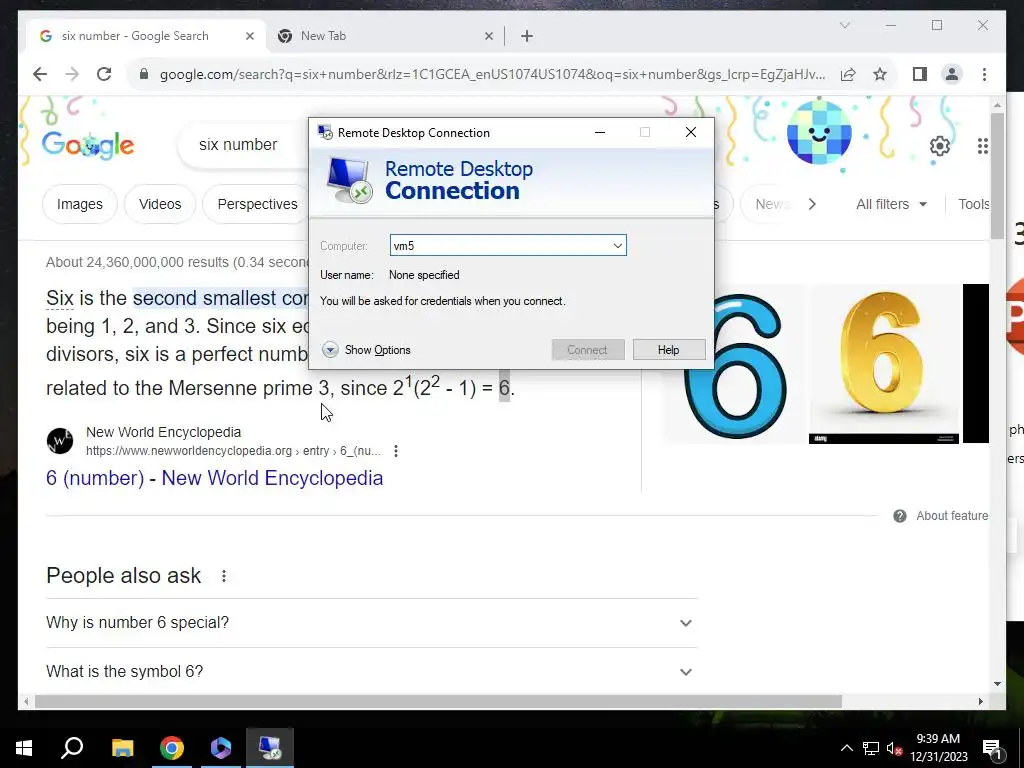Show hidden system tray icons
Image resolution: width=1024 pixels, height=768 pixels.
click(x=846, y=748)
